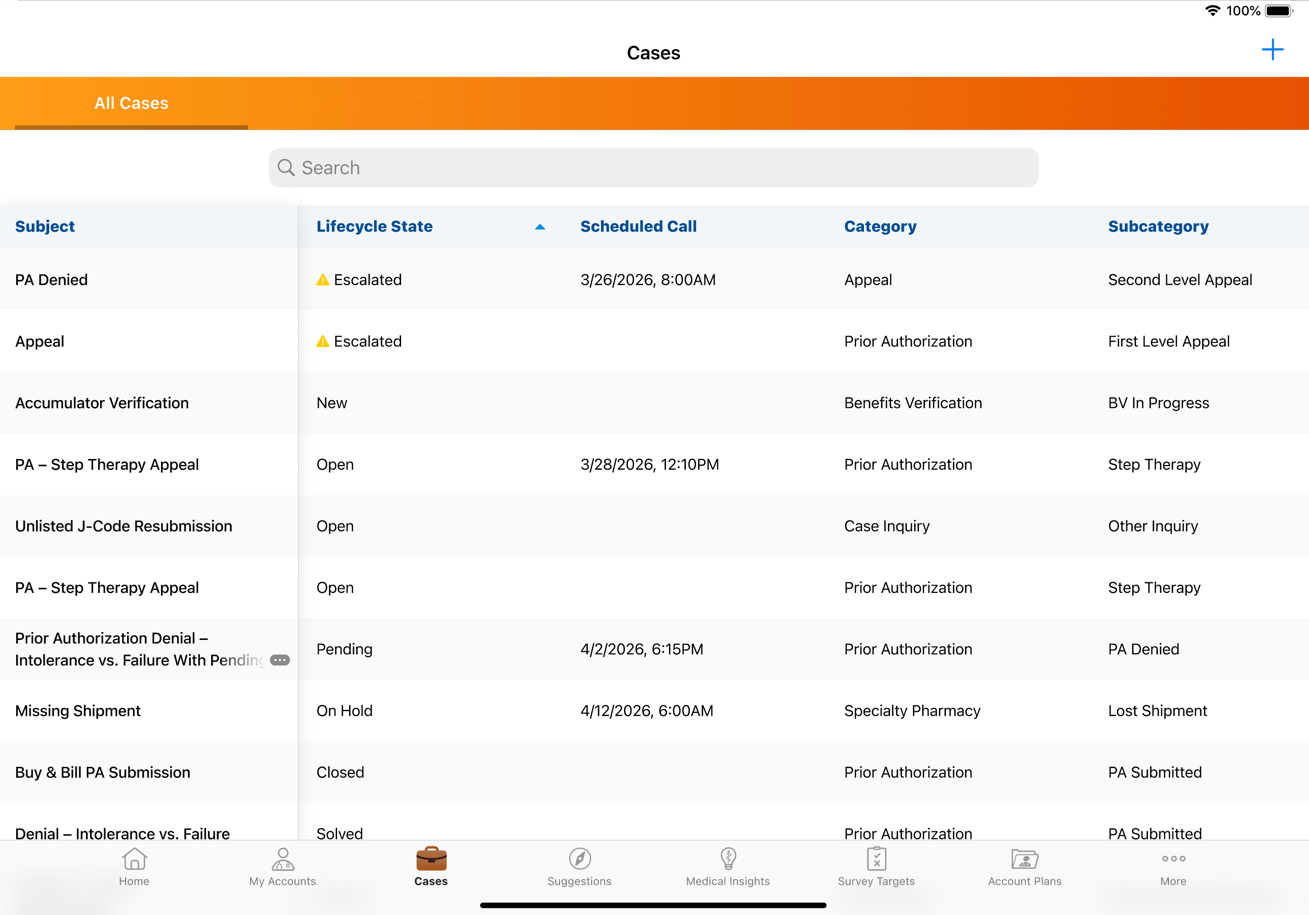This screenshot has width=1309, height=915.
Task: Open the Missing Shipment case
Action: pos(78,711)
